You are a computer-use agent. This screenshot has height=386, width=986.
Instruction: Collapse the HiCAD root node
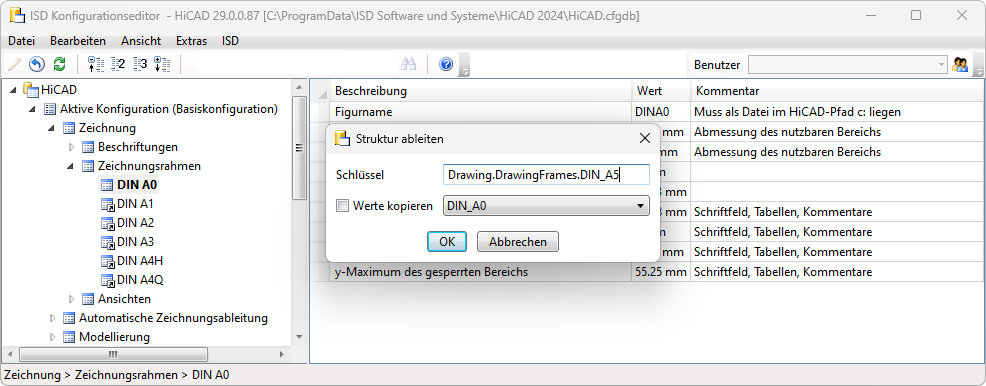tap(14, 91)
